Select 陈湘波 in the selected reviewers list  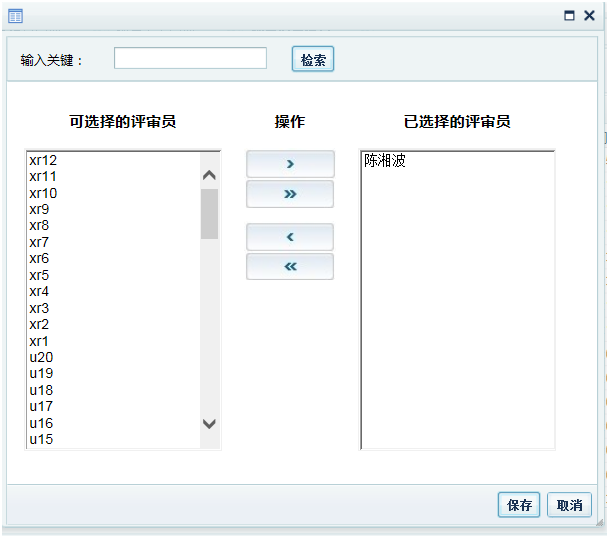(x=385, y=160)
